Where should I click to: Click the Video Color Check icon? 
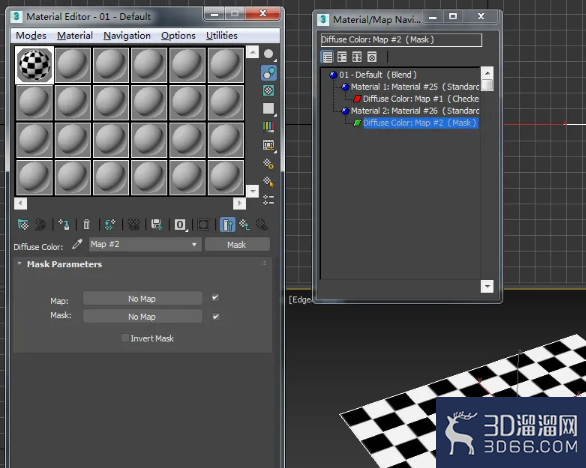pyautogui.click(x=268, y=126)
